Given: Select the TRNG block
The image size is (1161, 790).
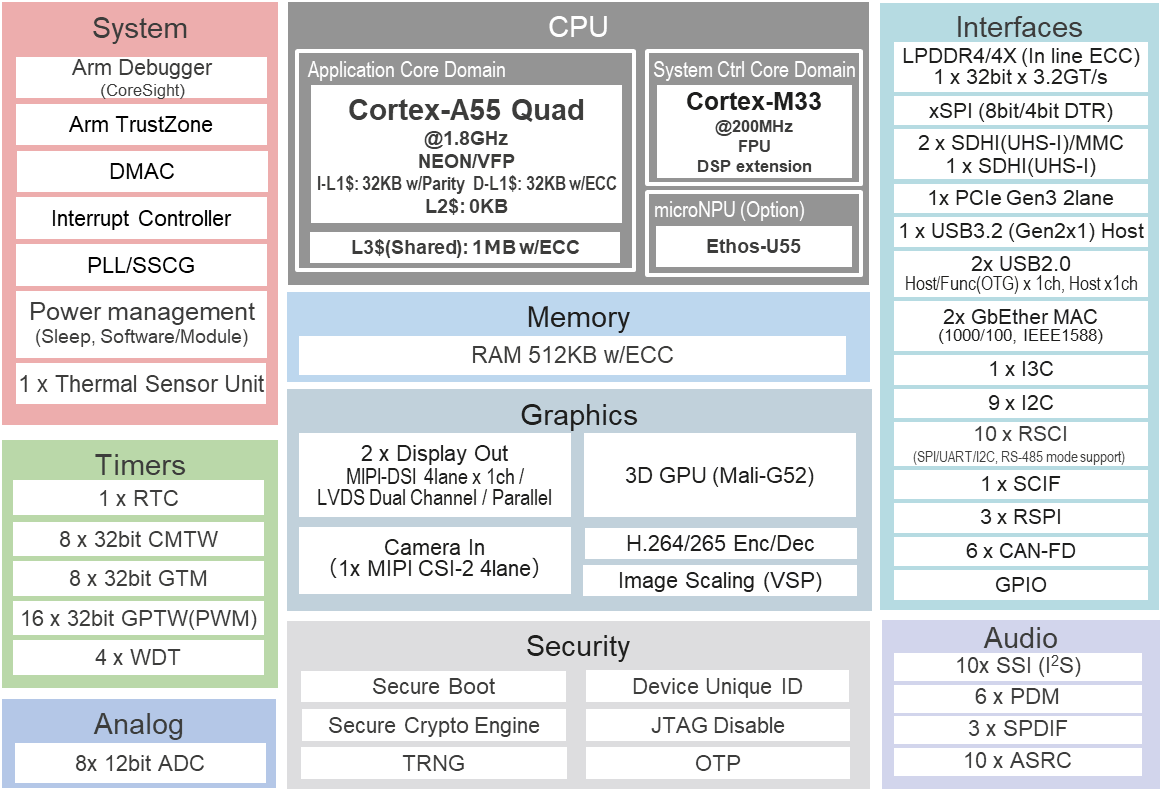Looking at the screenshot, I should (x=433, y=763).
